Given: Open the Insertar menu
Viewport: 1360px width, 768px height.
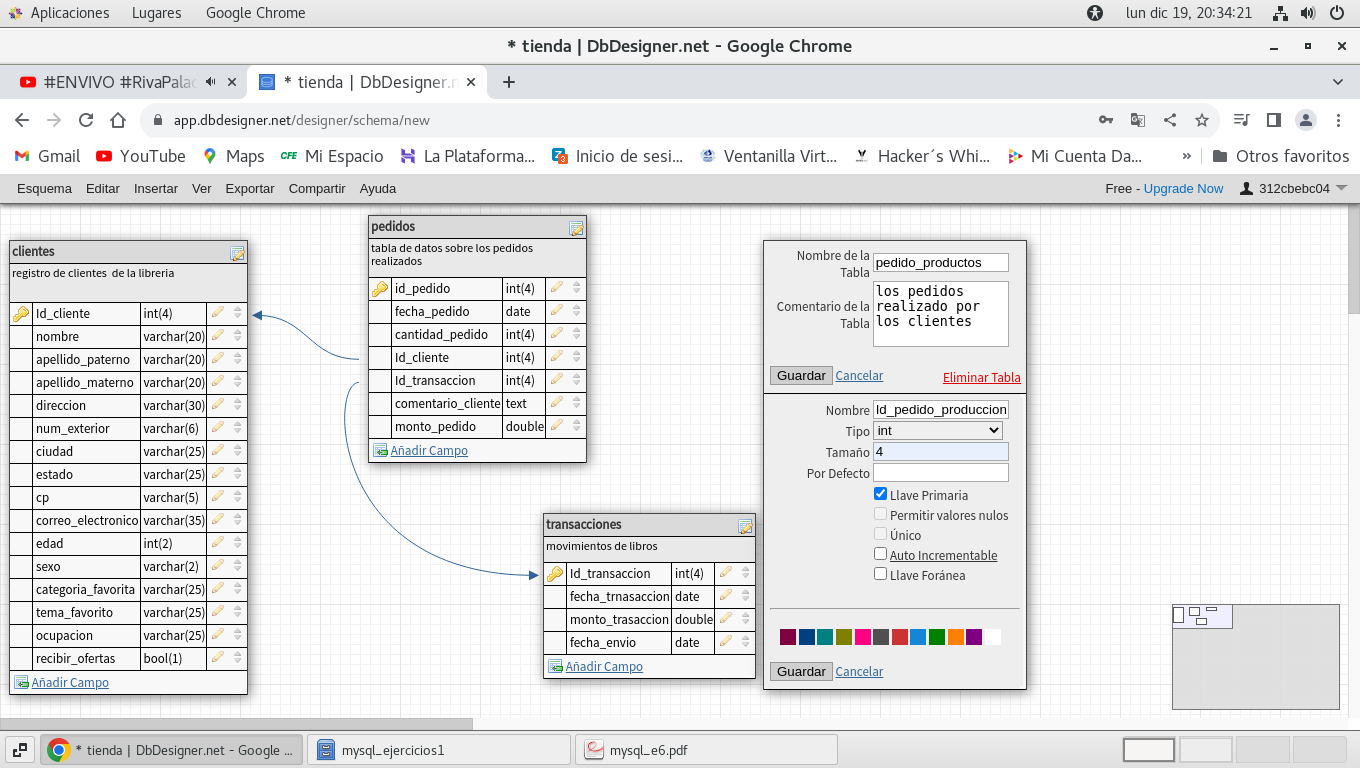Looking at the screenshot, I should coord(156,188).
